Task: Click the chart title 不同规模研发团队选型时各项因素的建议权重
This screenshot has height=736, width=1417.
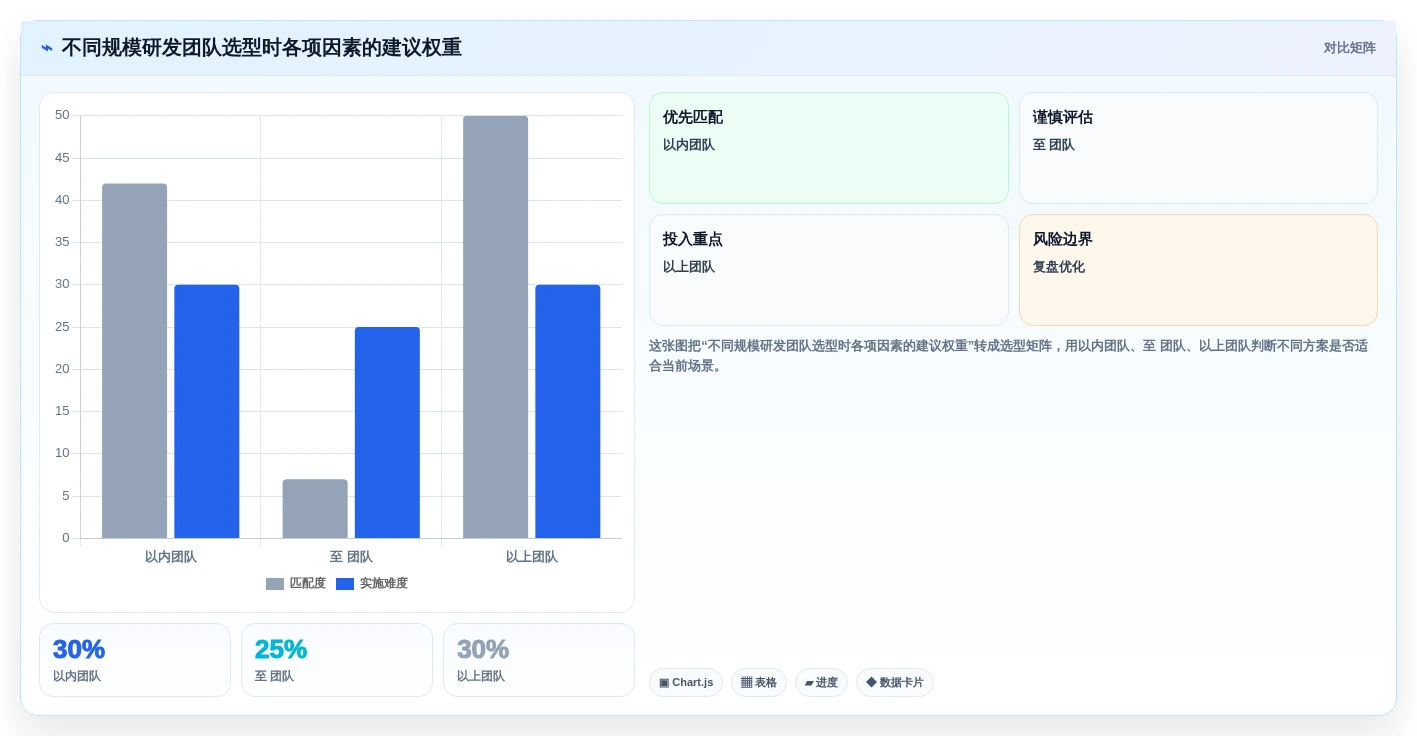Action: [x=262, y=48]
